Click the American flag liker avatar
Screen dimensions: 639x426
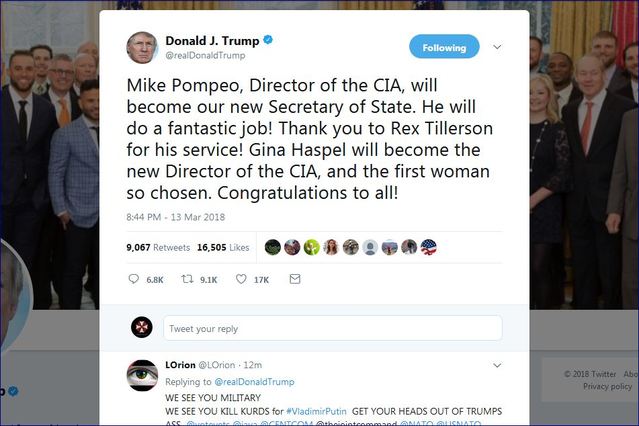pyautogui.click(x=428, y=247)
